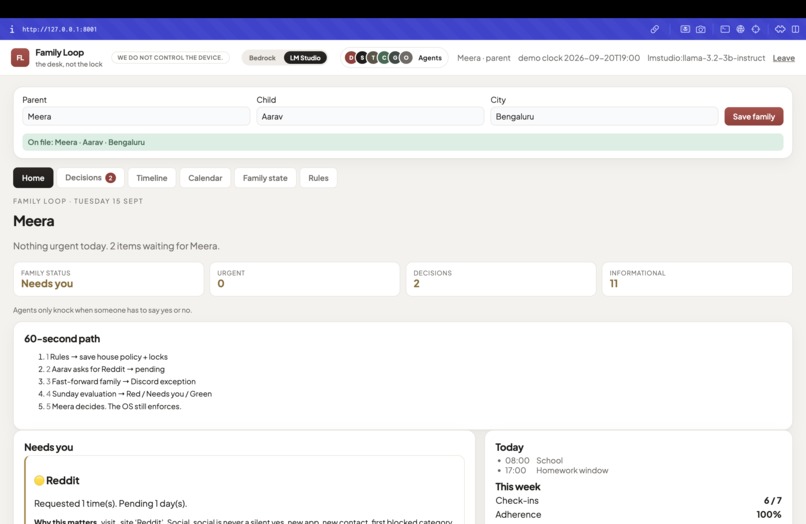Click the lmstudio:llama-3.2-3b-instruct model label
The width and height of the screenshot is (806, 524).
pos(706,58)
